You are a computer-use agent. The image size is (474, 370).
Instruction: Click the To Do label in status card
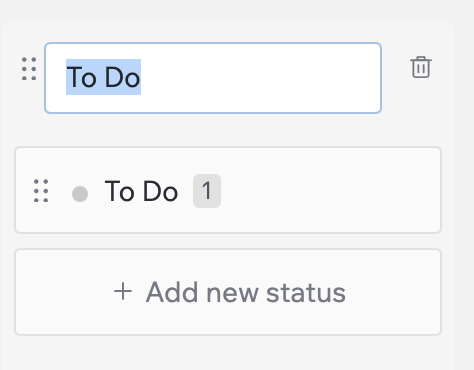(141, 191)
